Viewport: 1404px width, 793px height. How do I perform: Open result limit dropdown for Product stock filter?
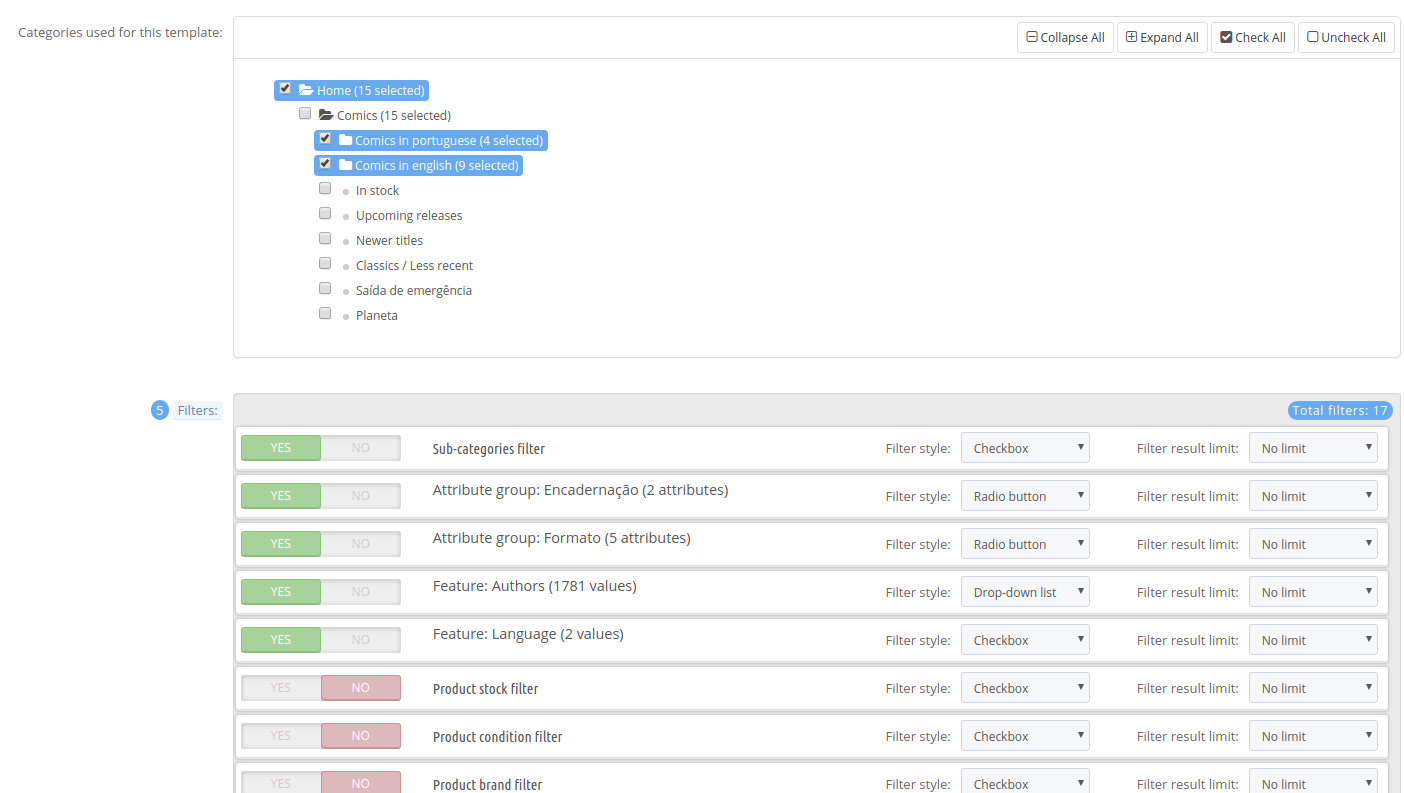pos(1313,688)
